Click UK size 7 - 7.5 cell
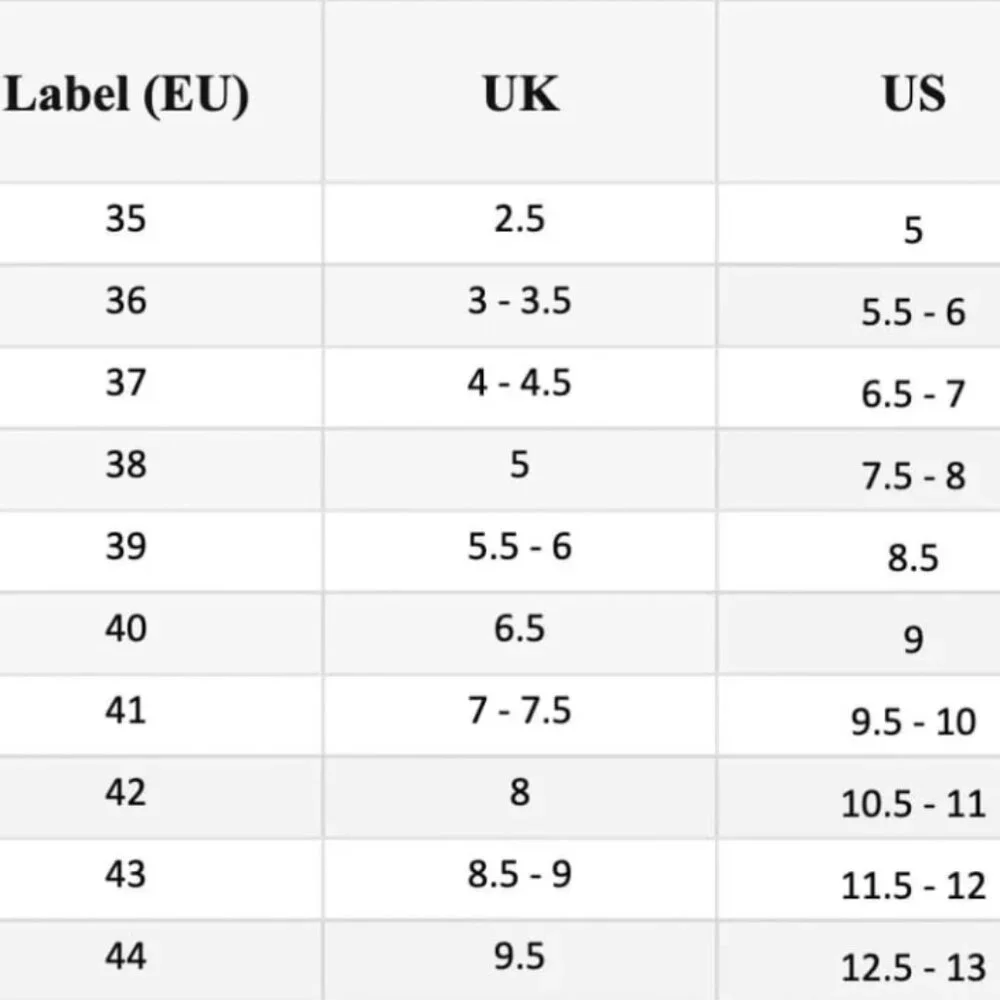This screenshot has height=1000, width=1000. pos(520,716)
